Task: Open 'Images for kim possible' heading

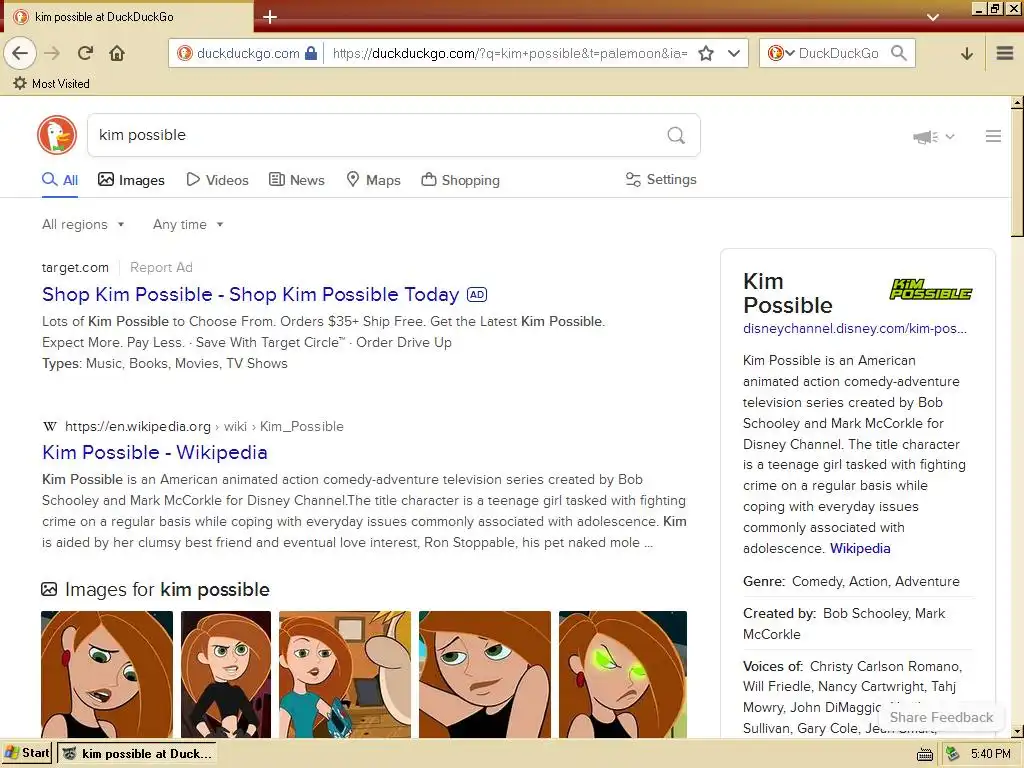Action: 155,589
